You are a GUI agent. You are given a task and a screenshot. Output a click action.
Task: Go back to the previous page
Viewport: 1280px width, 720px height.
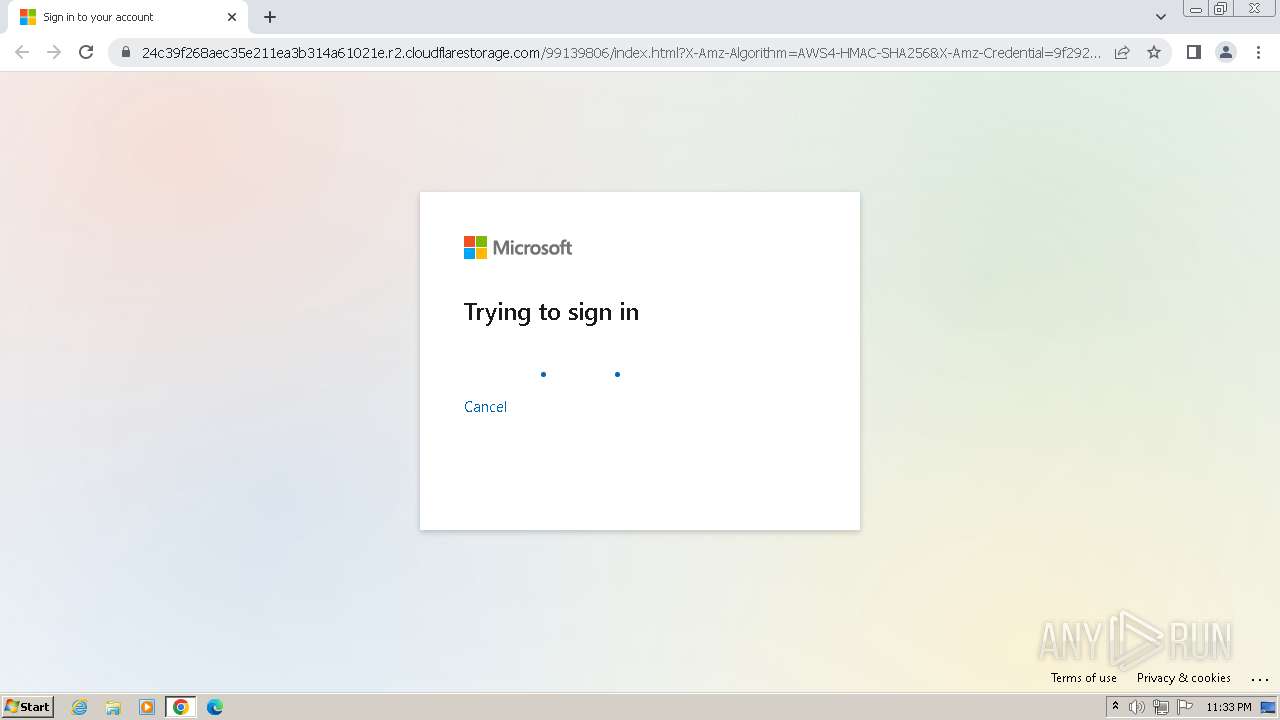[x=22, y=52]
